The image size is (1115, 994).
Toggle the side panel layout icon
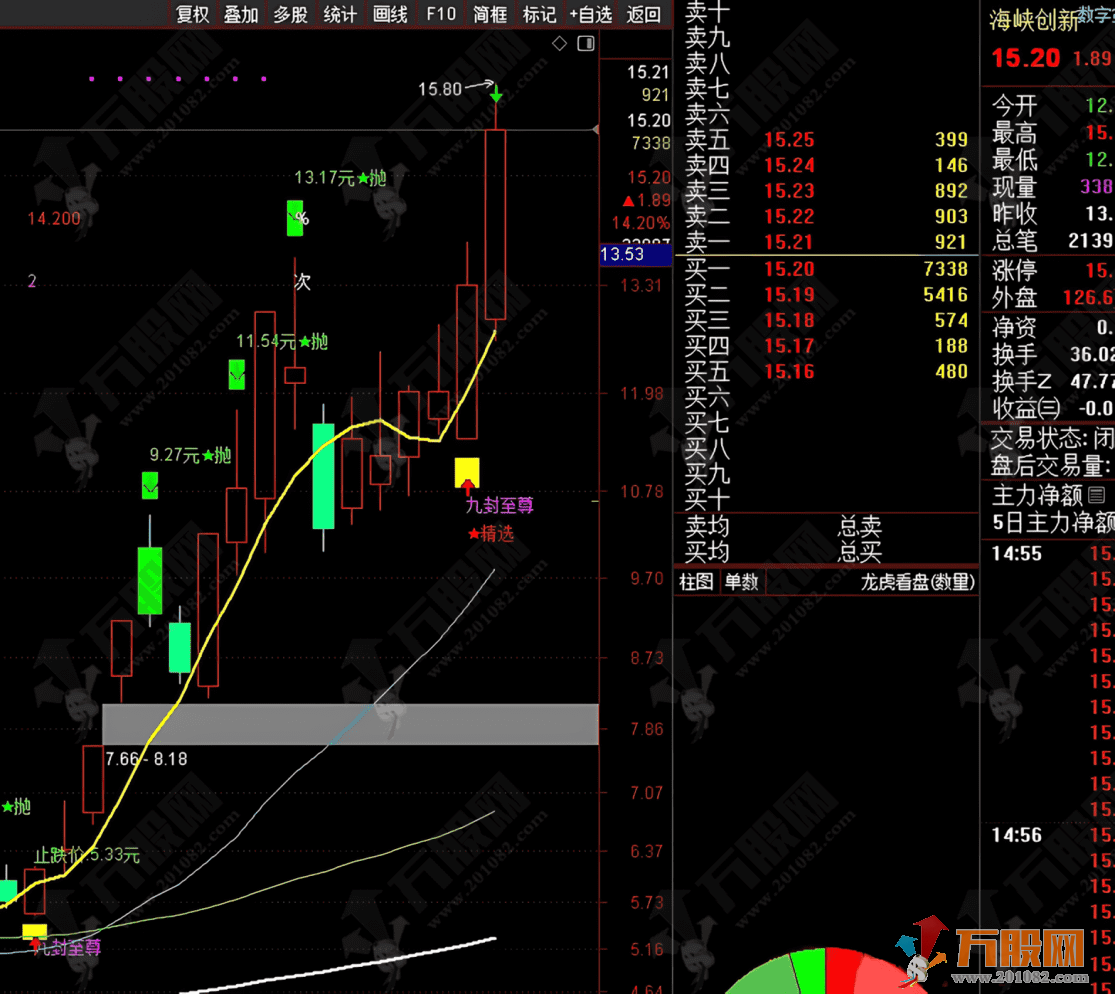point(586,43)
